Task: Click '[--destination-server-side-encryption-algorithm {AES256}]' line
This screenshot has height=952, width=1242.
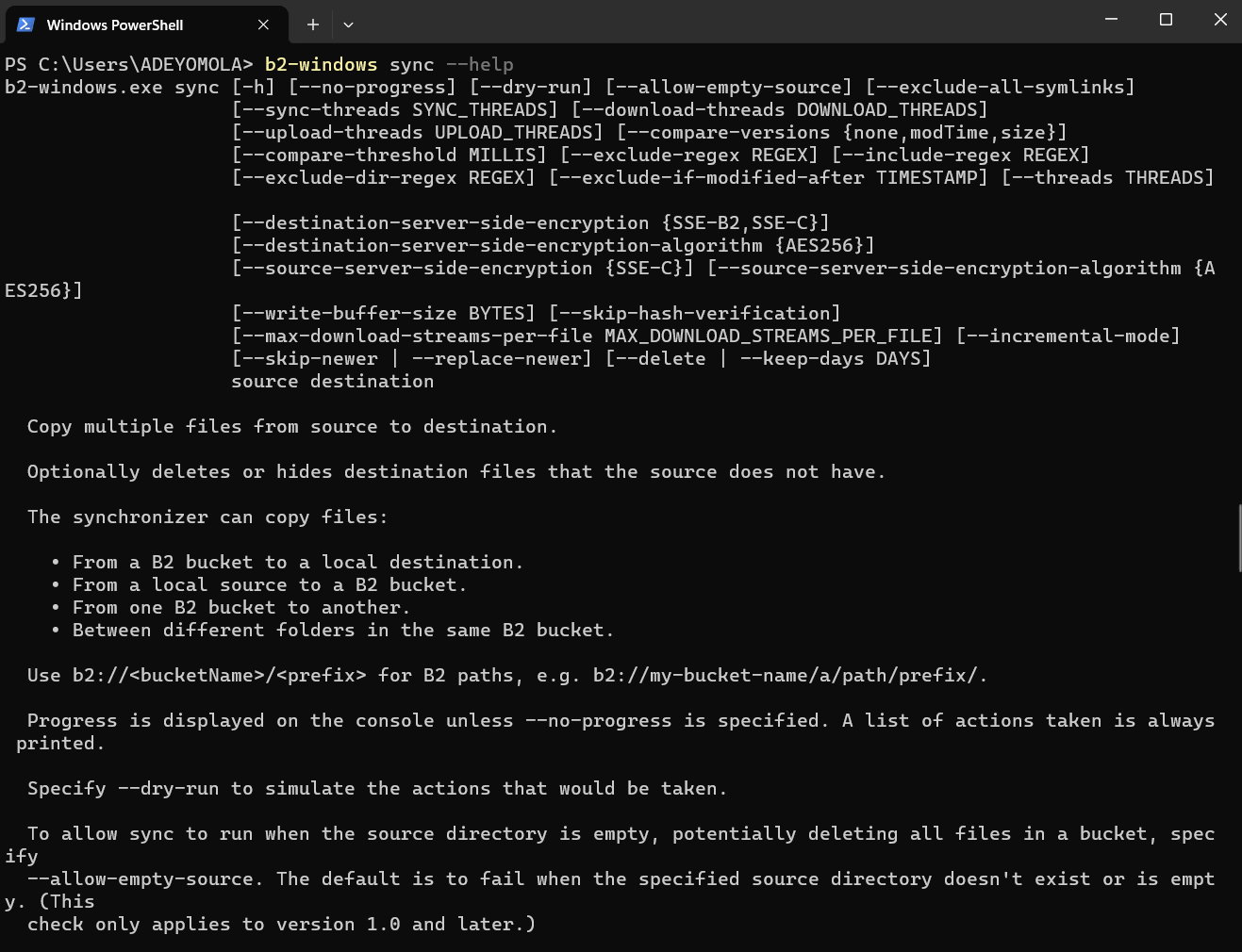Action: coord(554,245)
